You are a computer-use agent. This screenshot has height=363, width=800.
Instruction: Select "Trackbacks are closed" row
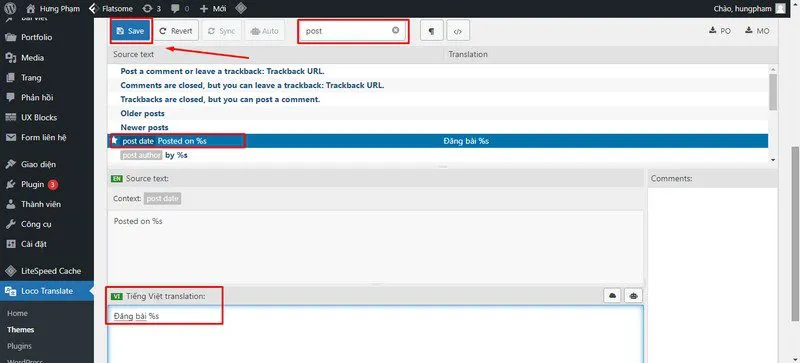click(437, 99)
